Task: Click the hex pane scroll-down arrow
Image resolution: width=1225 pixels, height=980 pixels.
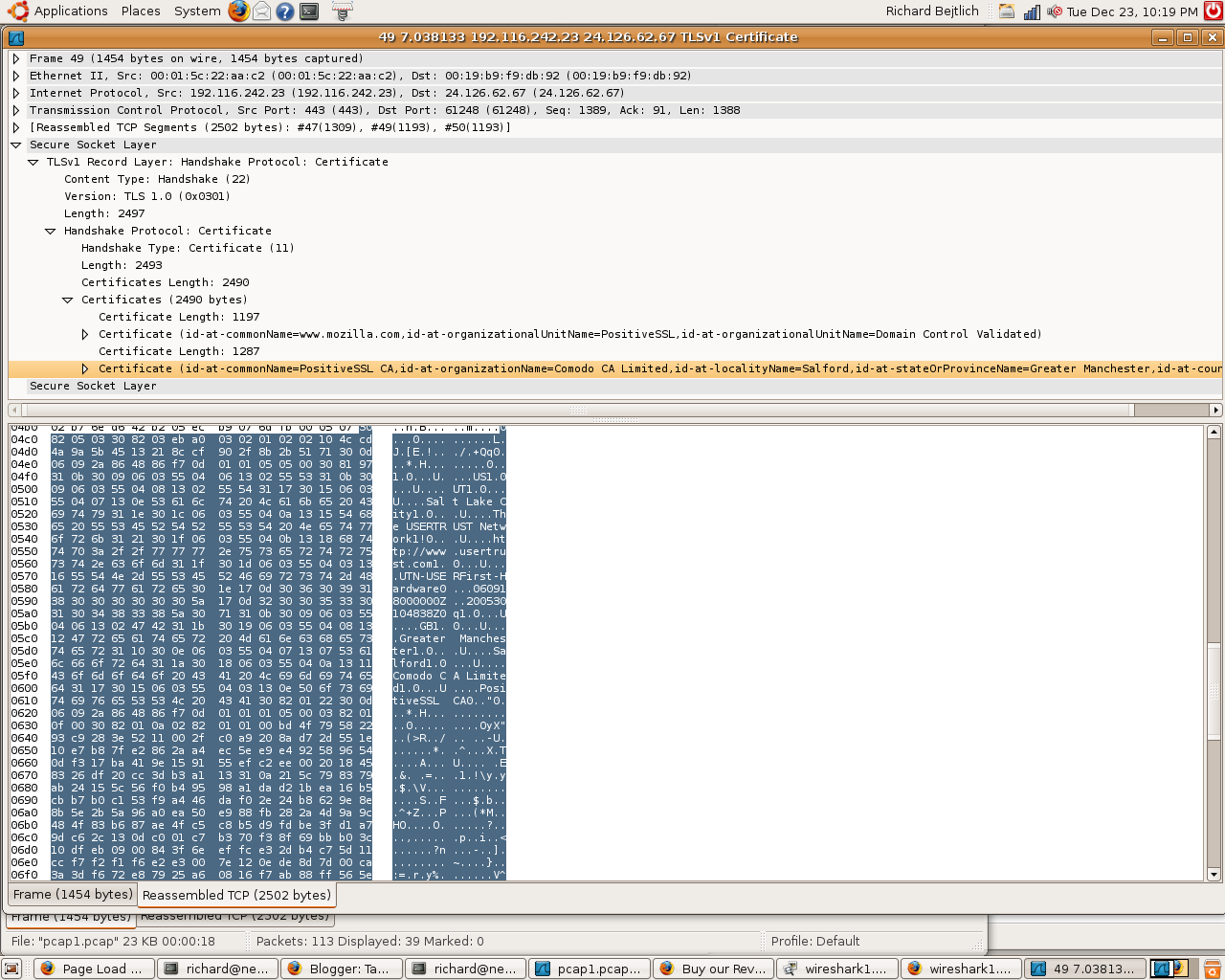Action: coord(1214,874)
